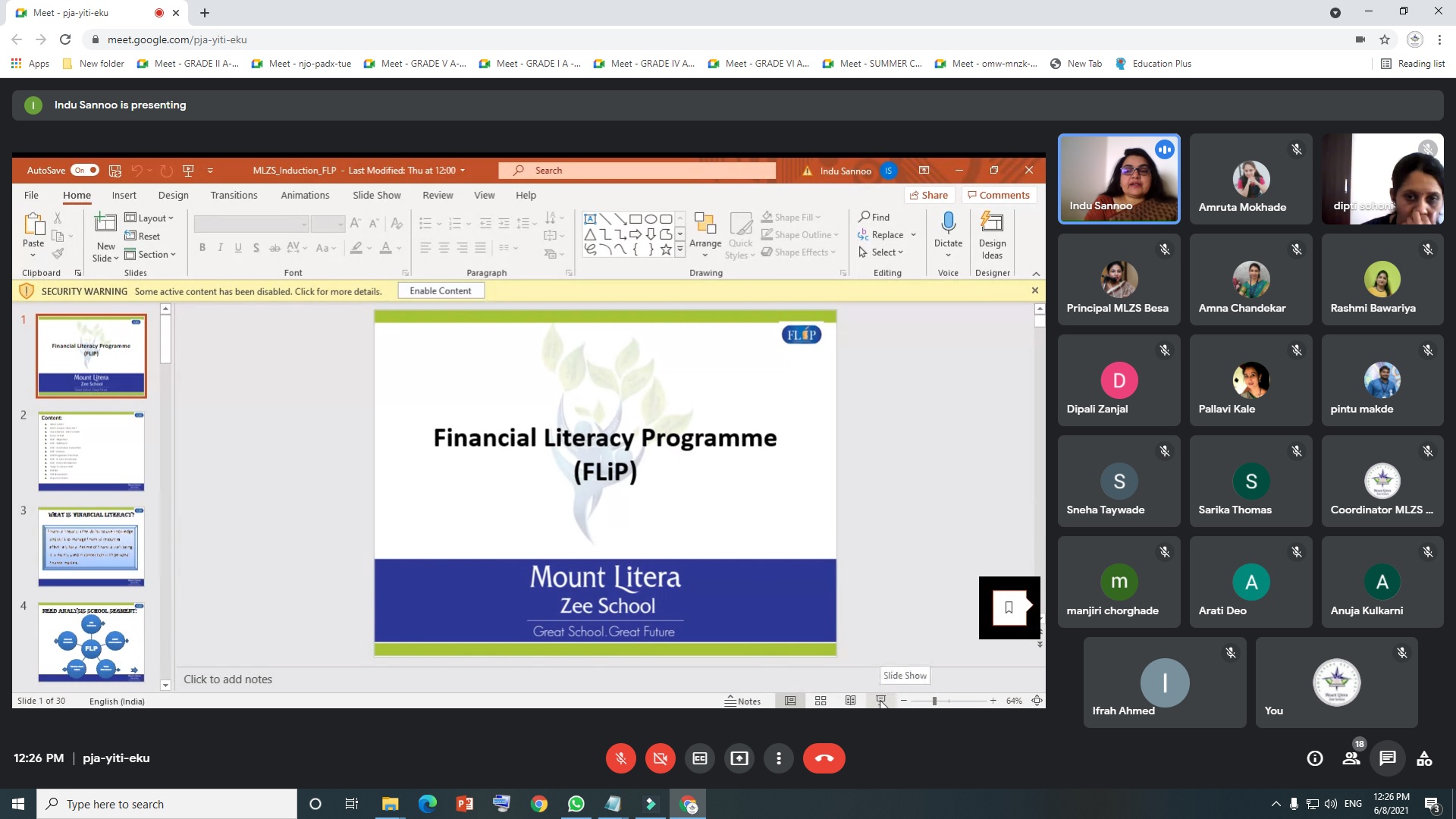Image resolution: width=1456 pixels, height=819 pixels.
Task: Start presentation from beginning icon
Action: click(x=188, y=171)
